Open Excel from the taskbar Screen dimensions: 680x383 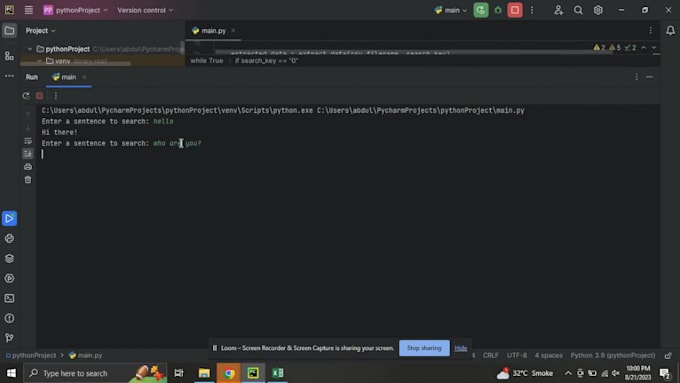[x=278, y=373]
